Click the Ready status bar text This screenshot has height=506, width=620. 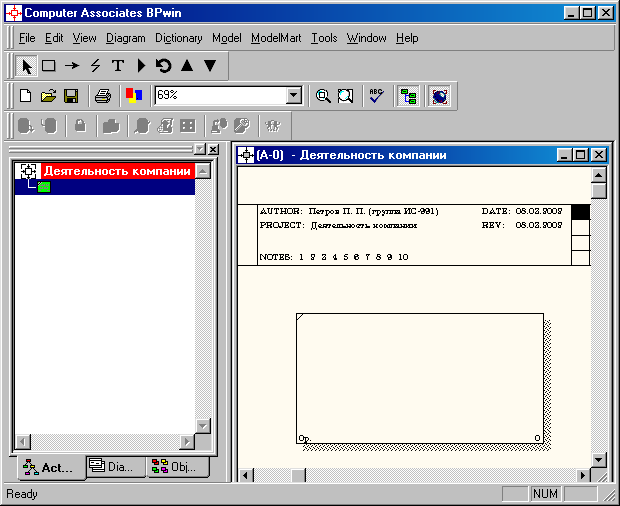tap(22, 494)
